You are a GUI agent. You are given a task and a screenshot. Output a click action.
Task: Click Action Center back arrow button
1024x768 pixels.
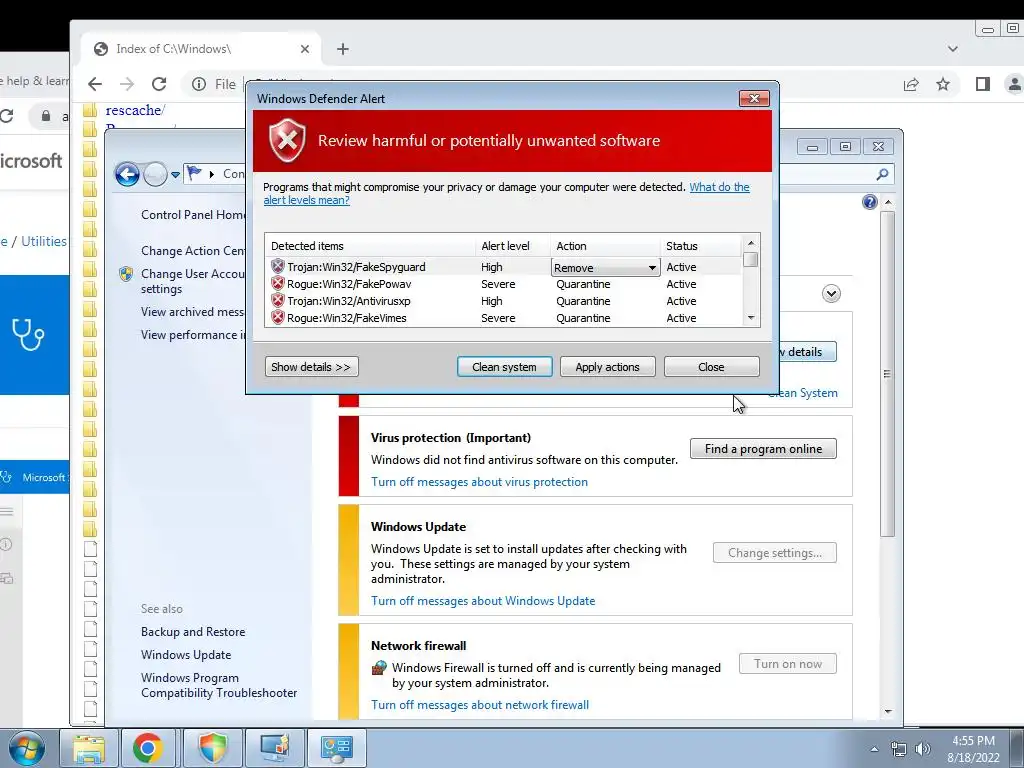coord(127,174)
